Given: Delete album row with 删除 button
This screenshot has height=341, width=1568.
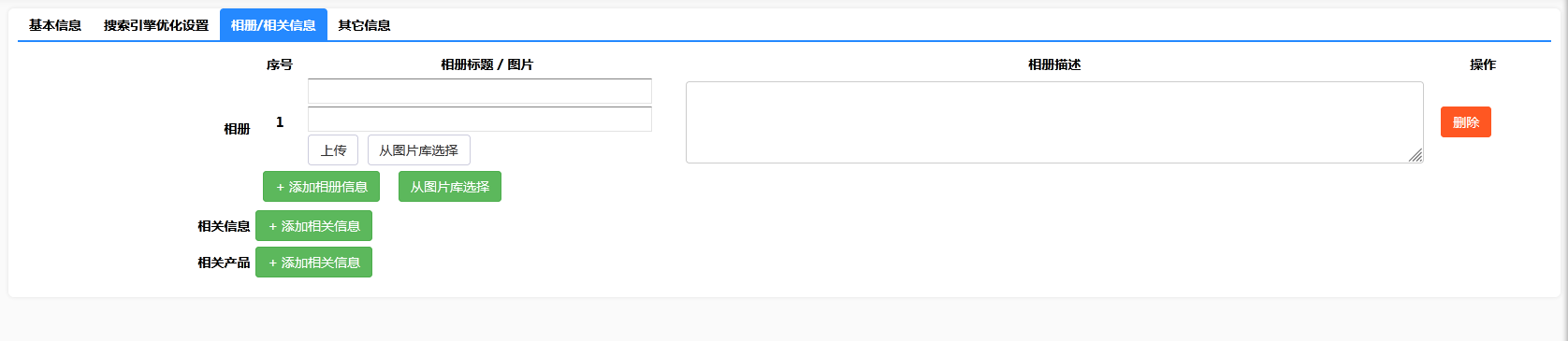Looking at the screenshot, I should [x=1466, y=122].
